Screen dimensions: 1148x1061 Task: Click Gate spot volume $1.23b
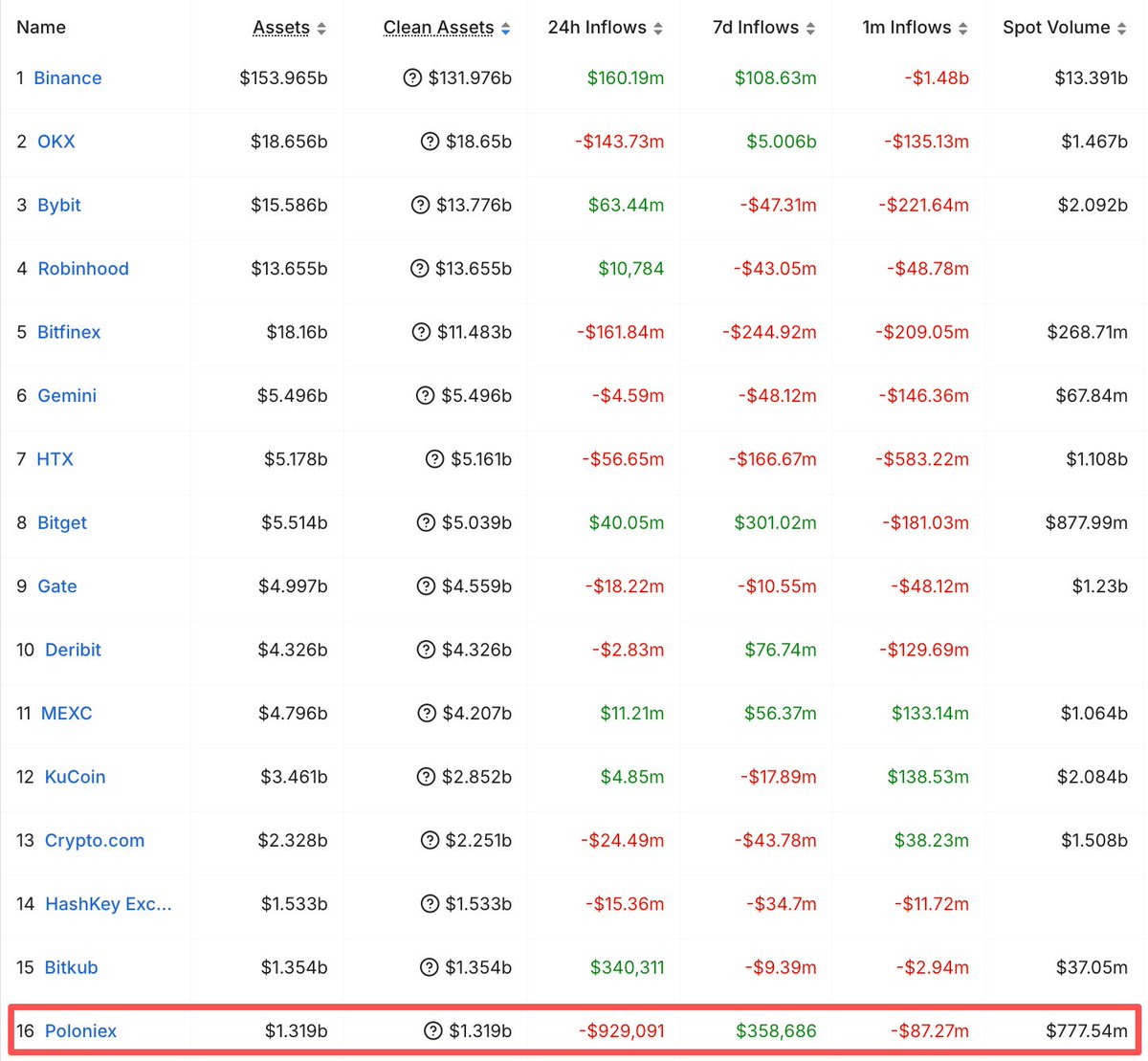(1100, 586)
